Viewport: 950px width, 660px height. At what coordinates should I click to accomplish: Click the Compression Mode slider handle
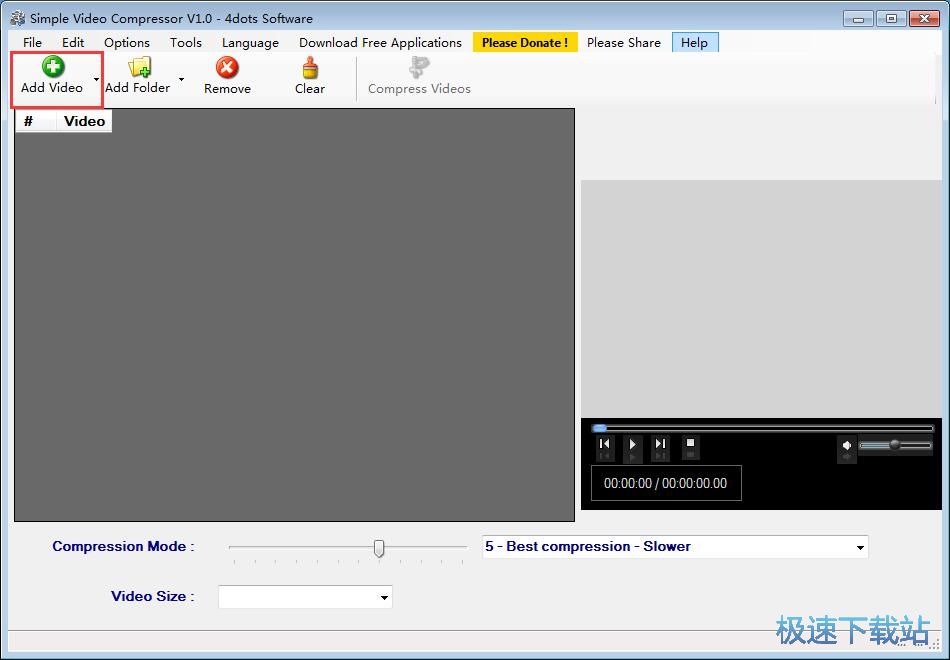pos(379,548)
